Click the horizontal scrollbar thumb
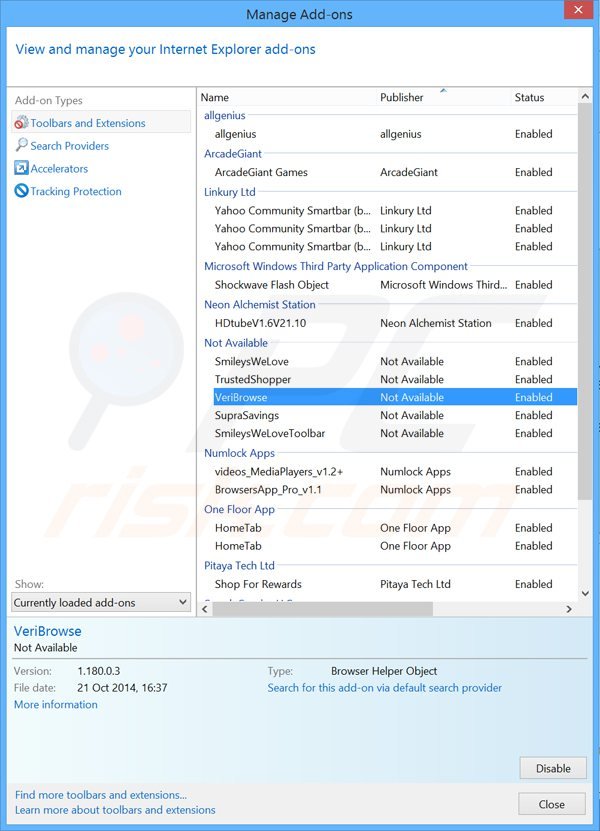The width and height of the screenshot is (600, 831). click(322, 609)
